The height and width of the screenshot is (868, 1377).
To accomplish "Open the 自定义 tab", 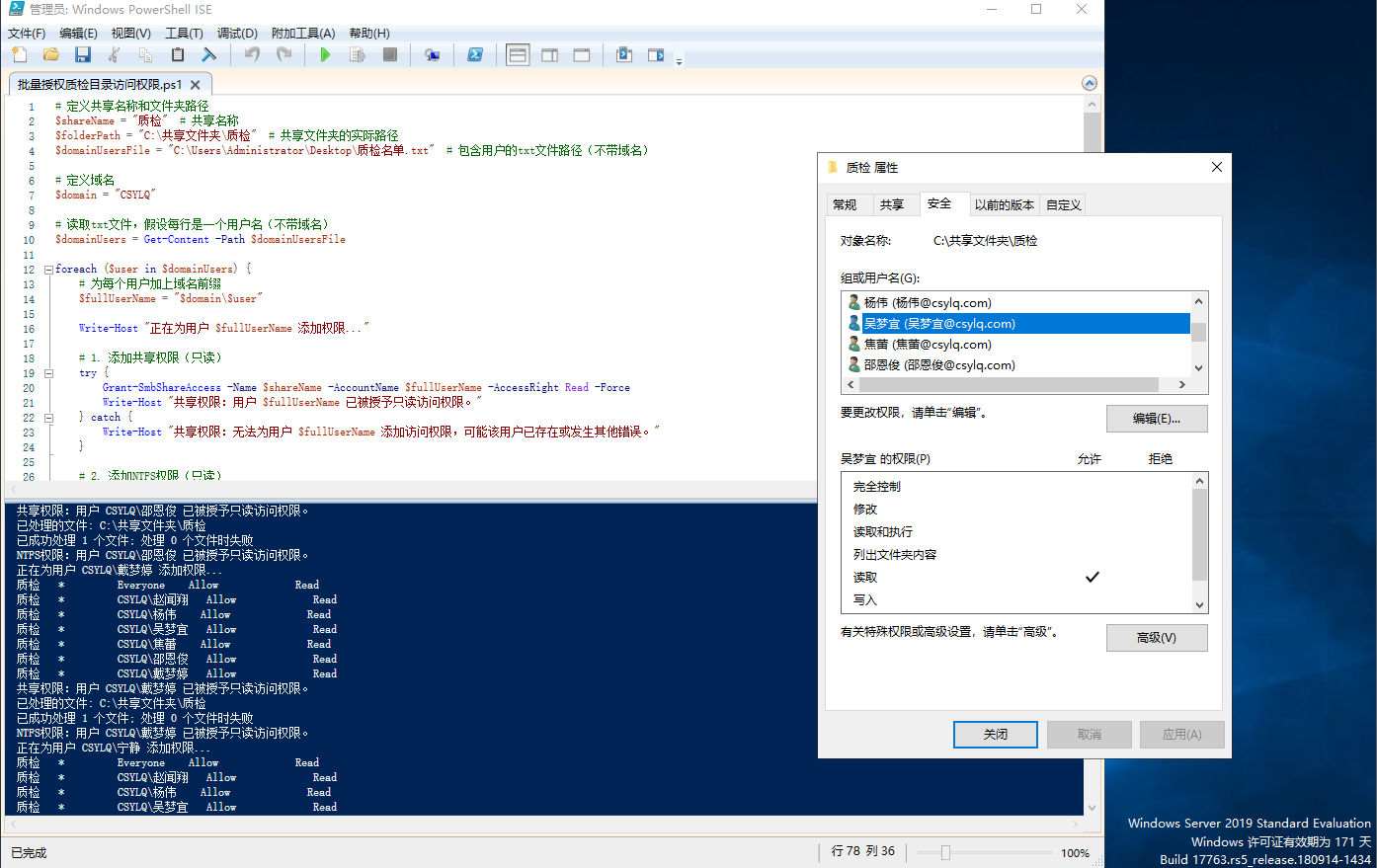I will click(x=1064, y=205).
